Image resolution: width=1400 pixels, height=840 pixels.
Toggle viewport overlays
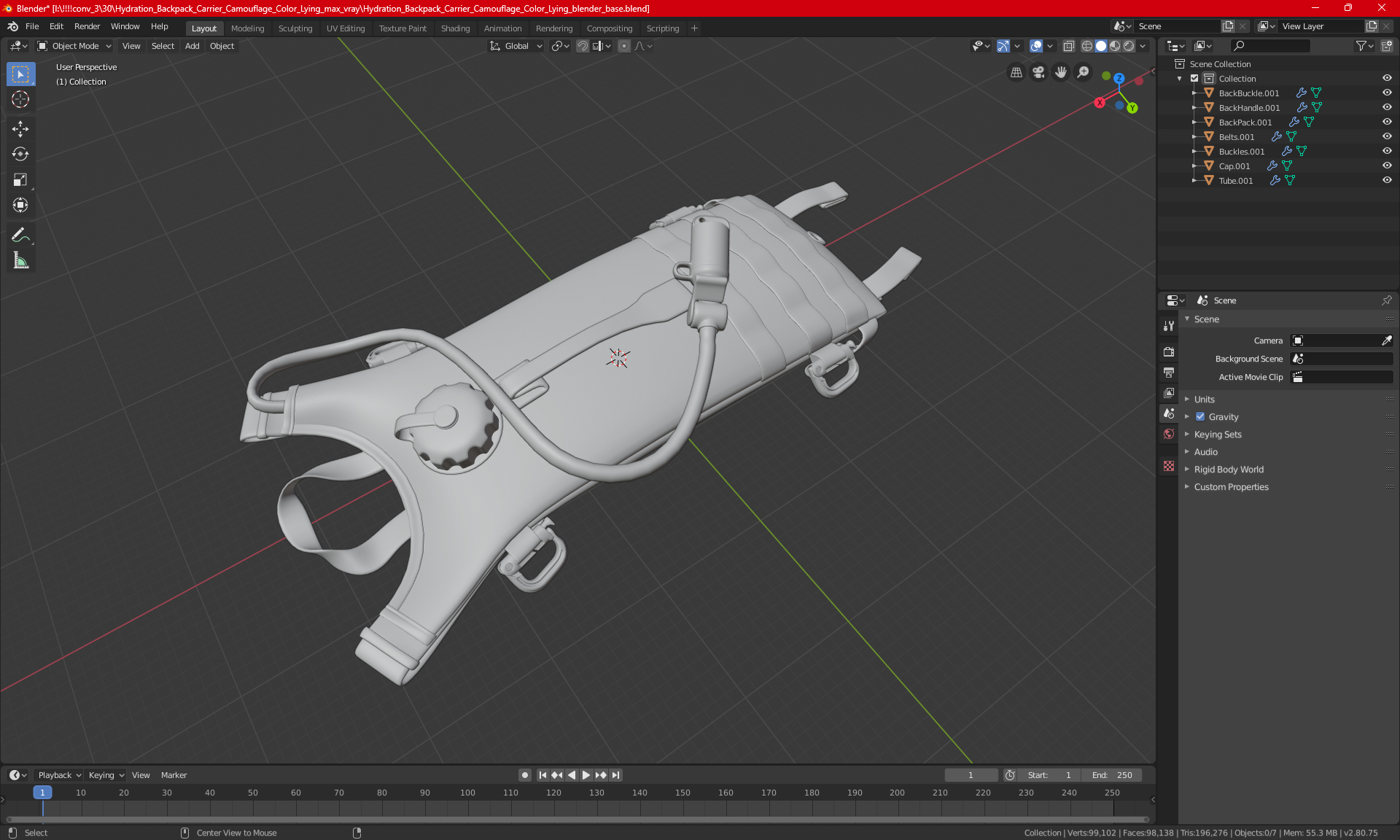tap(1035, 46)
